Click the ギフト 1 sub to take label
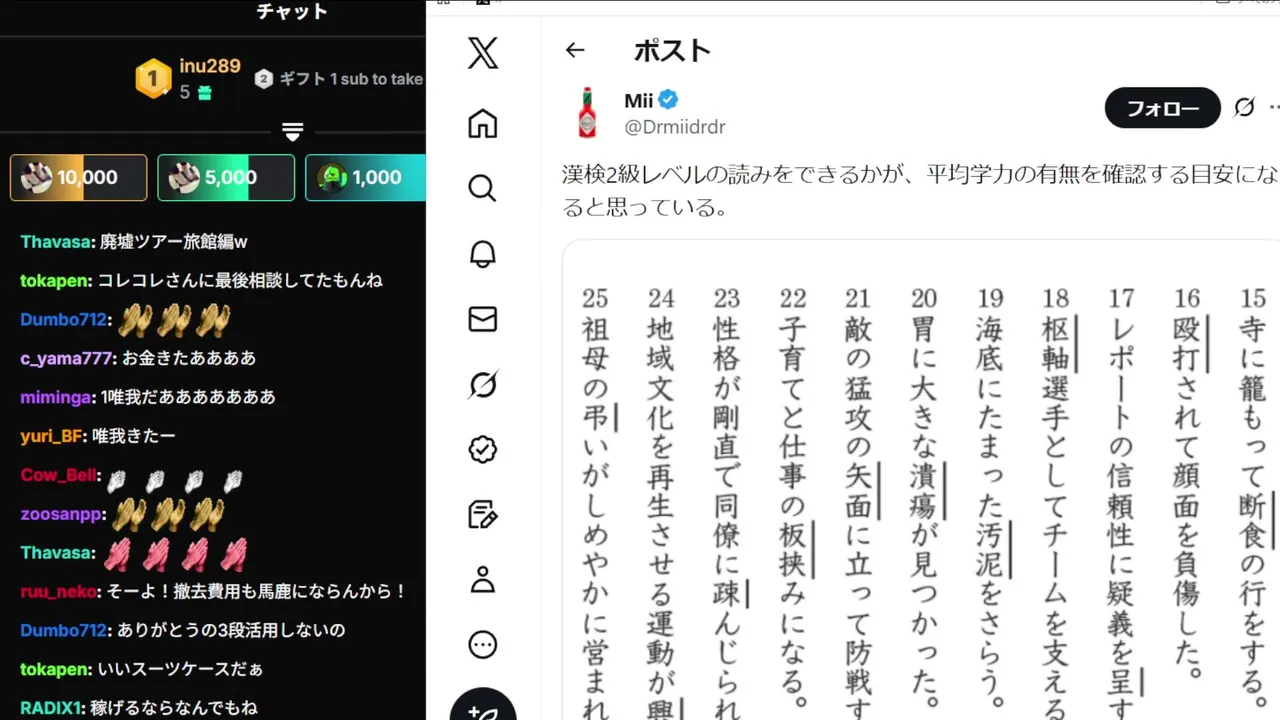Viewport: 1280px width, 720px height. 350,79
